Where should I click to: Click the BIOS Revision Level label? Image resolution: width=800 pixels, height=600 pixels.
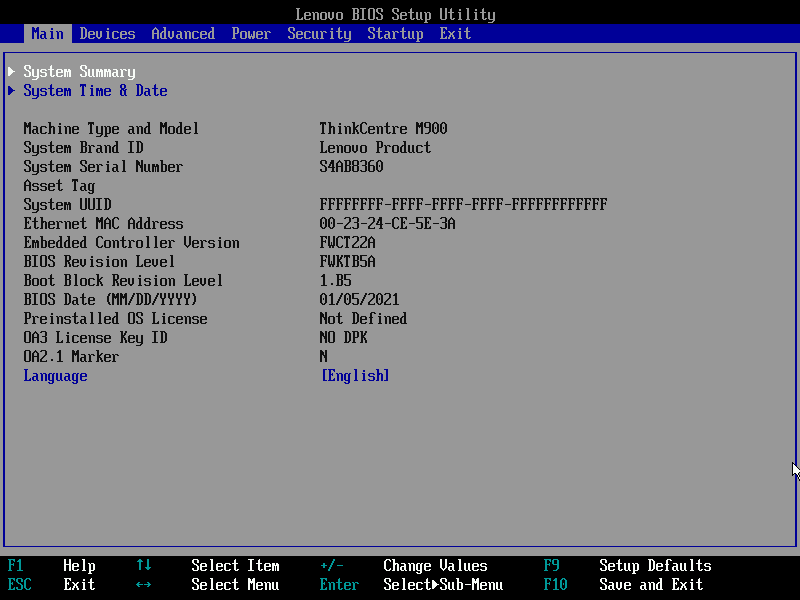[x=99, y=262]
